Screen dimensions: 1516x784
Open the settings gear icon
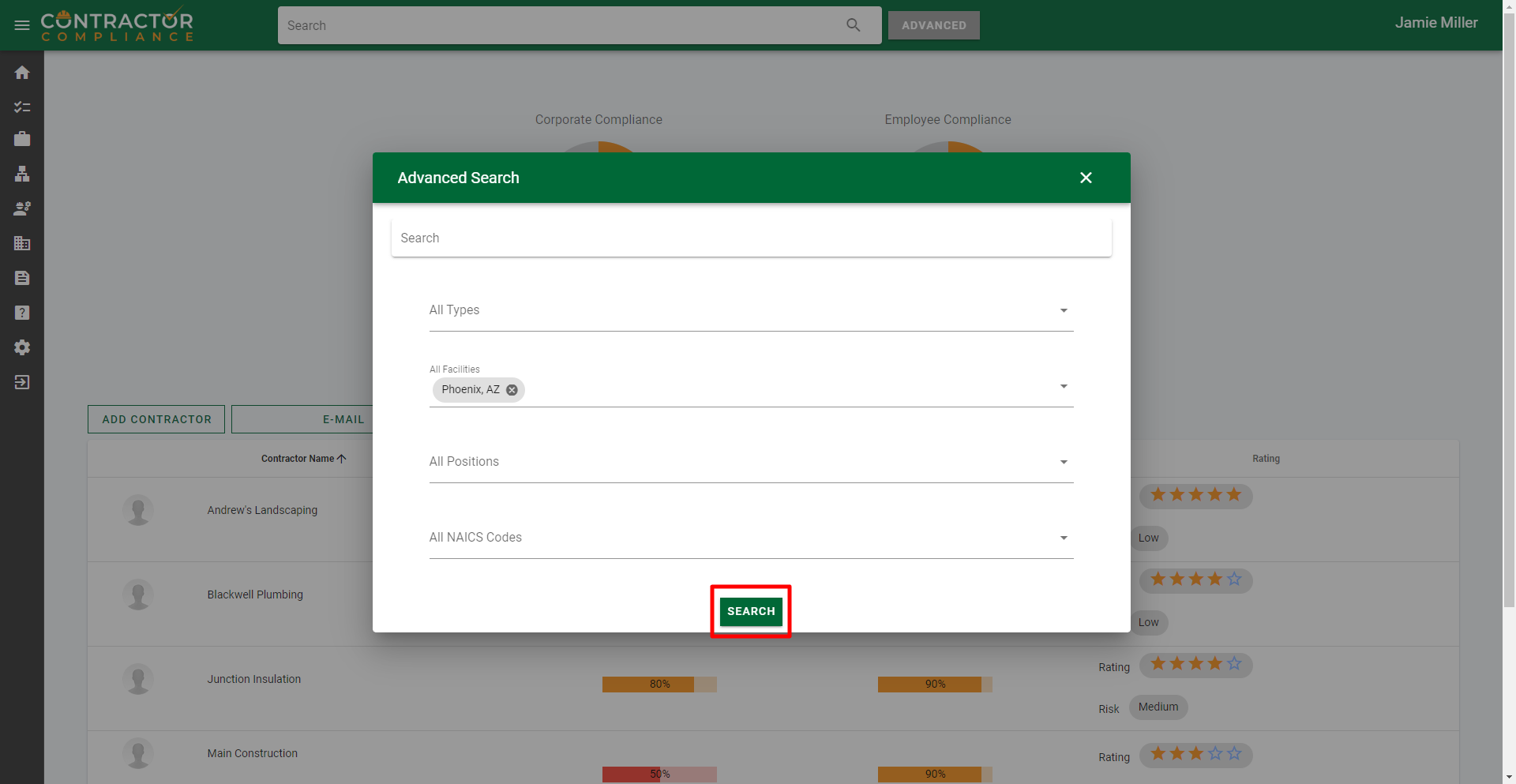pyautogui.click(x=22, y=347)
